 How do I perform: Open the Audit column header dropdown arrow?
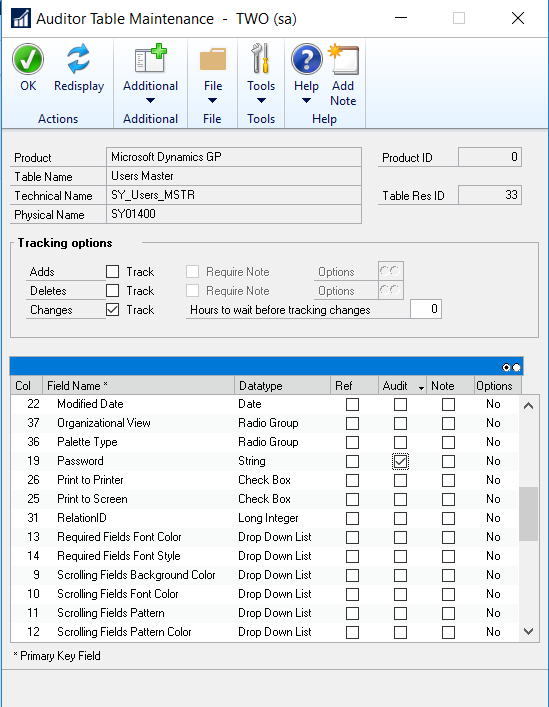click(421, 388)
